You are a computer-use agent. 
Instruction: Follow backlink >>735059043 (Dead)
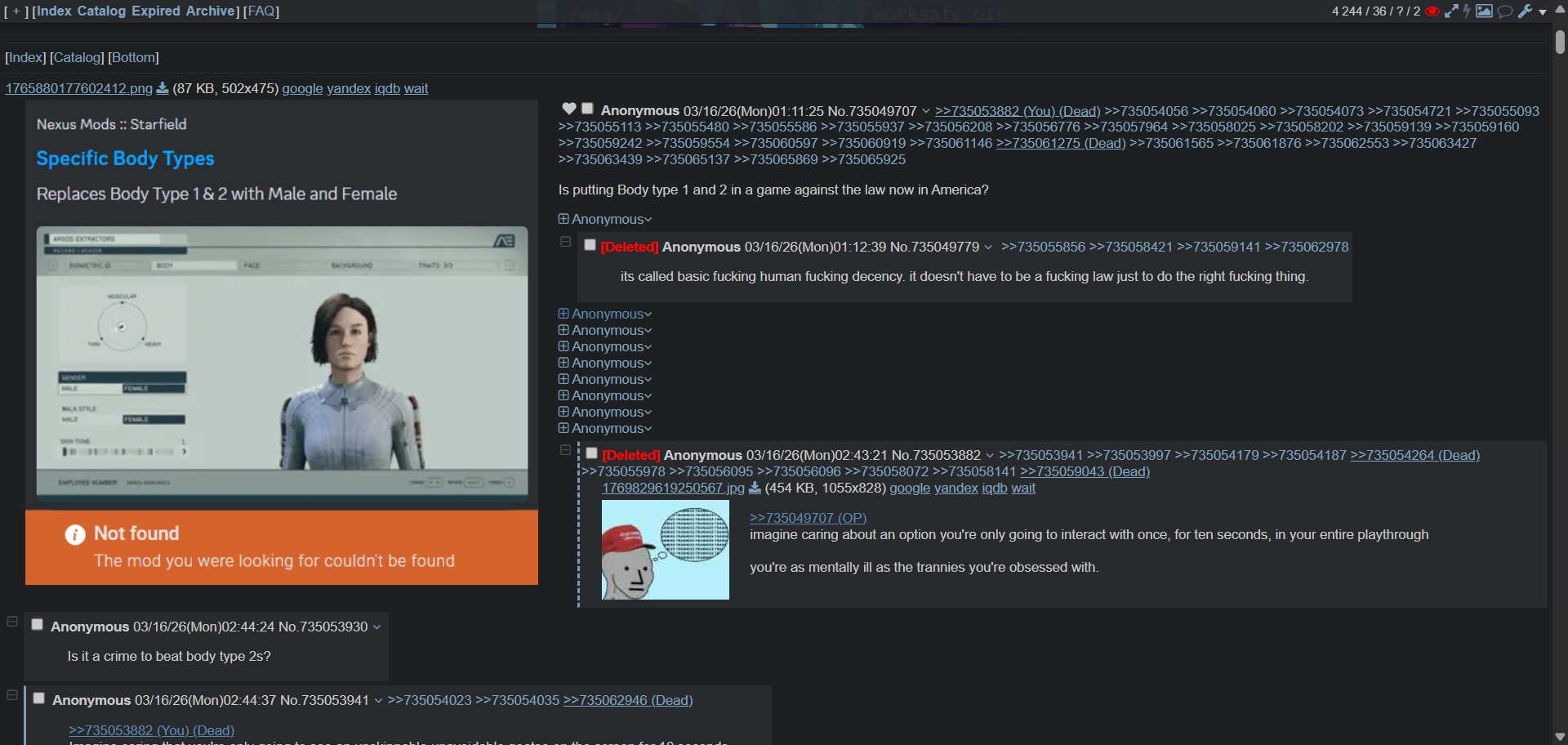point(1085,471)
